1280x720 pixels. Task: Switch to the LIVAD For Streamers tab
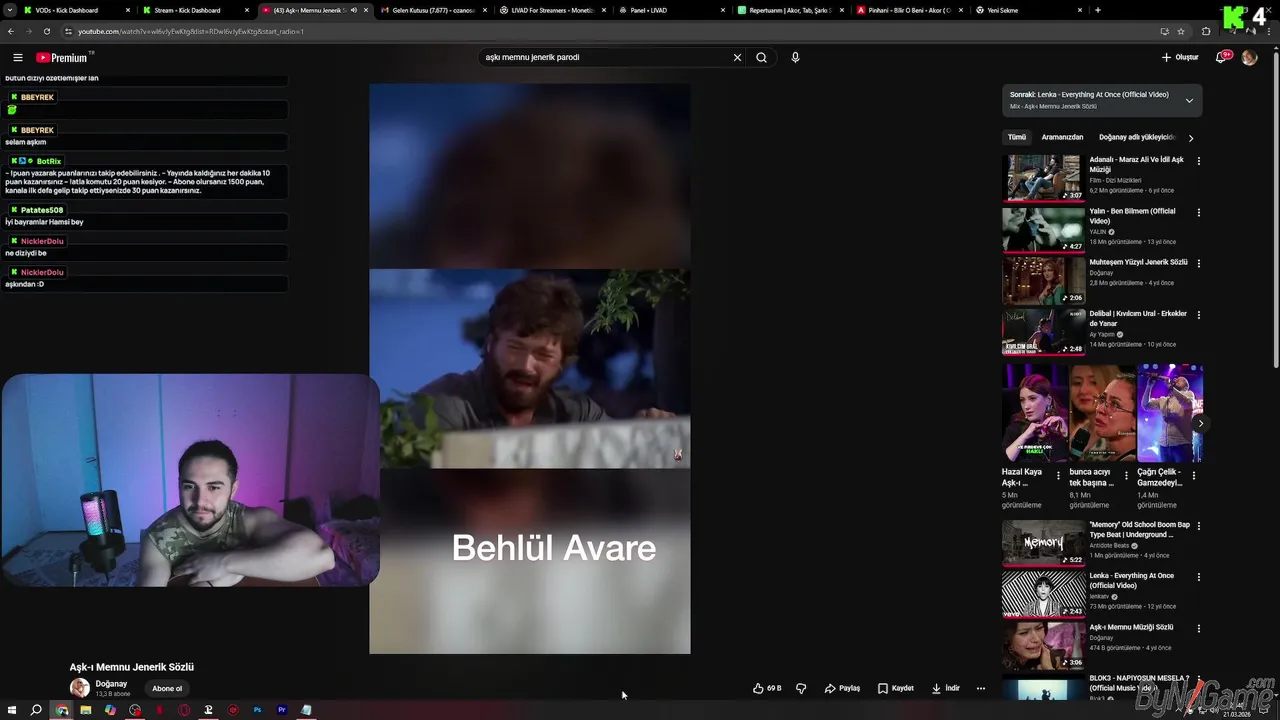pyautogui.click(x=552, y=10)
